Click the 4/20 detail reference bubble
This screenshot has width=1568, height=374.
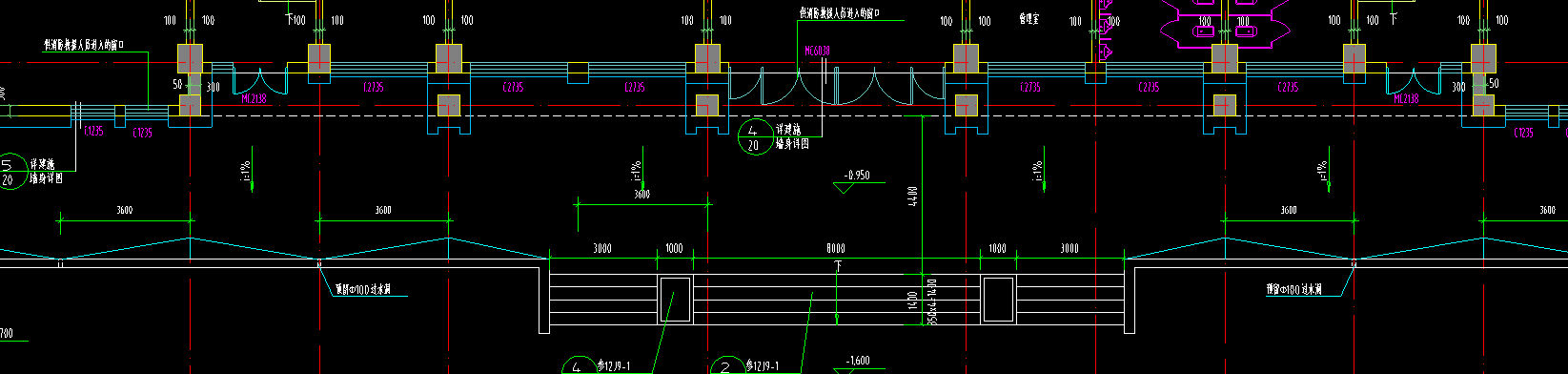[x=755, y=137]
